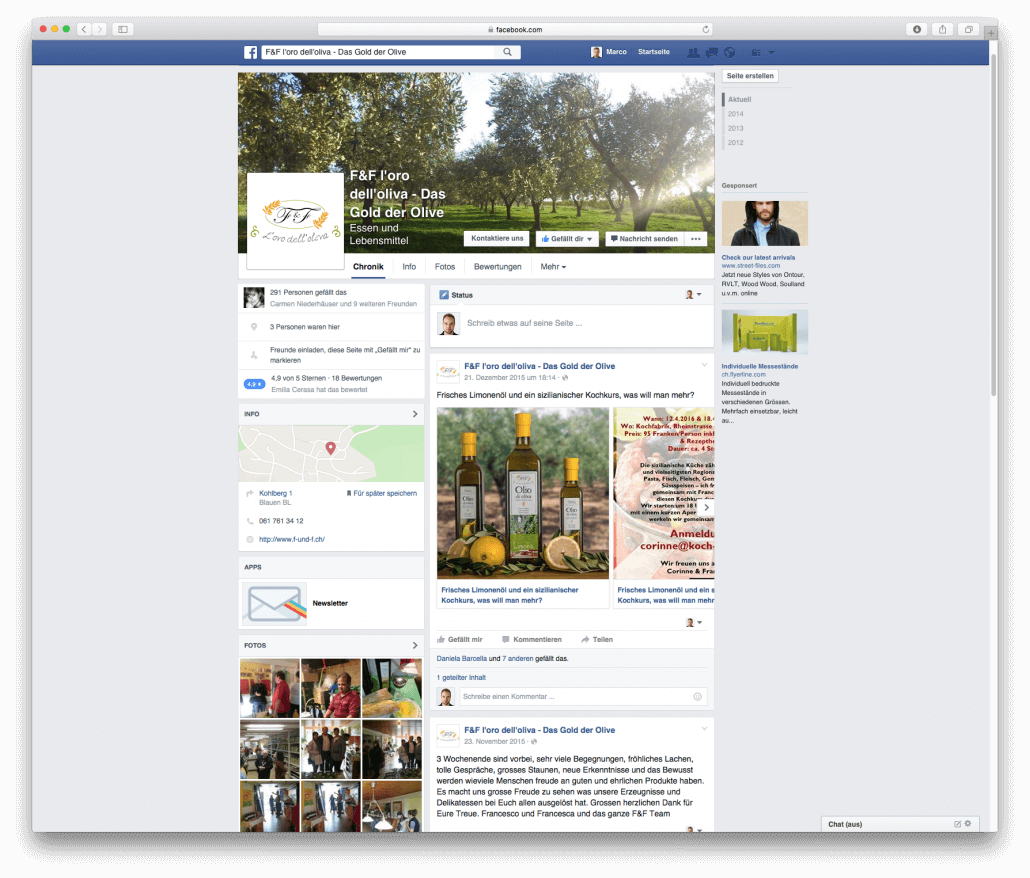Open Safari downloads icon
The image size is (1030, 878).
pyautogui.click(x=916, y=29)
